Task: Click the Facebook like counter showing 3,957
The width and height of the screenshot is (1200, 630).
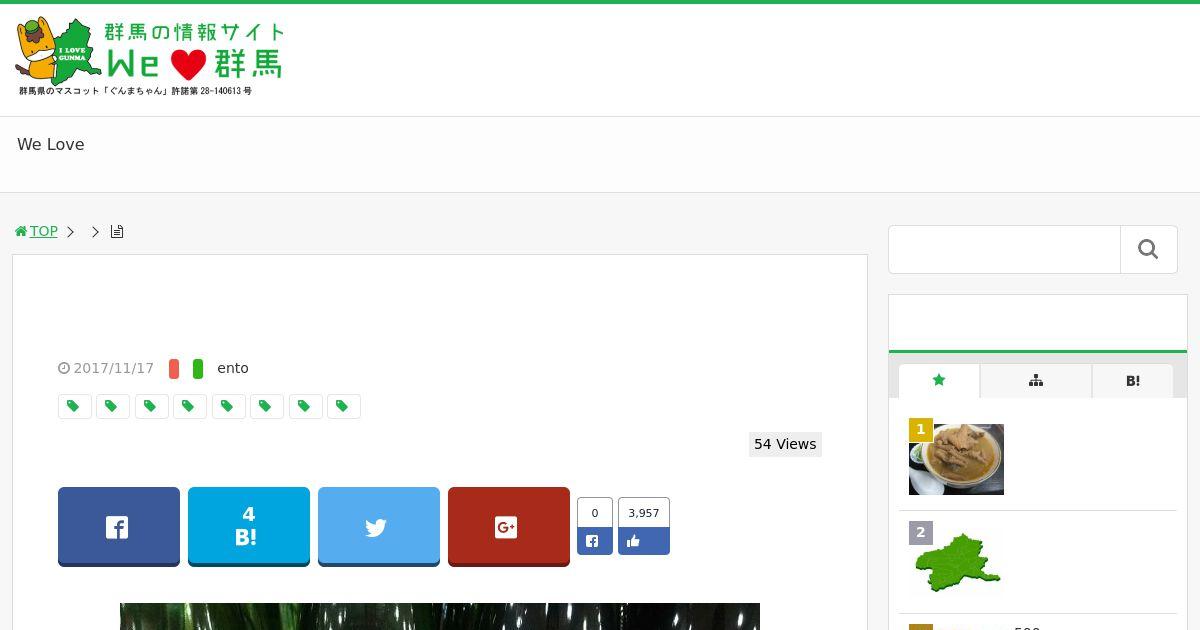Action: [644, 526]
